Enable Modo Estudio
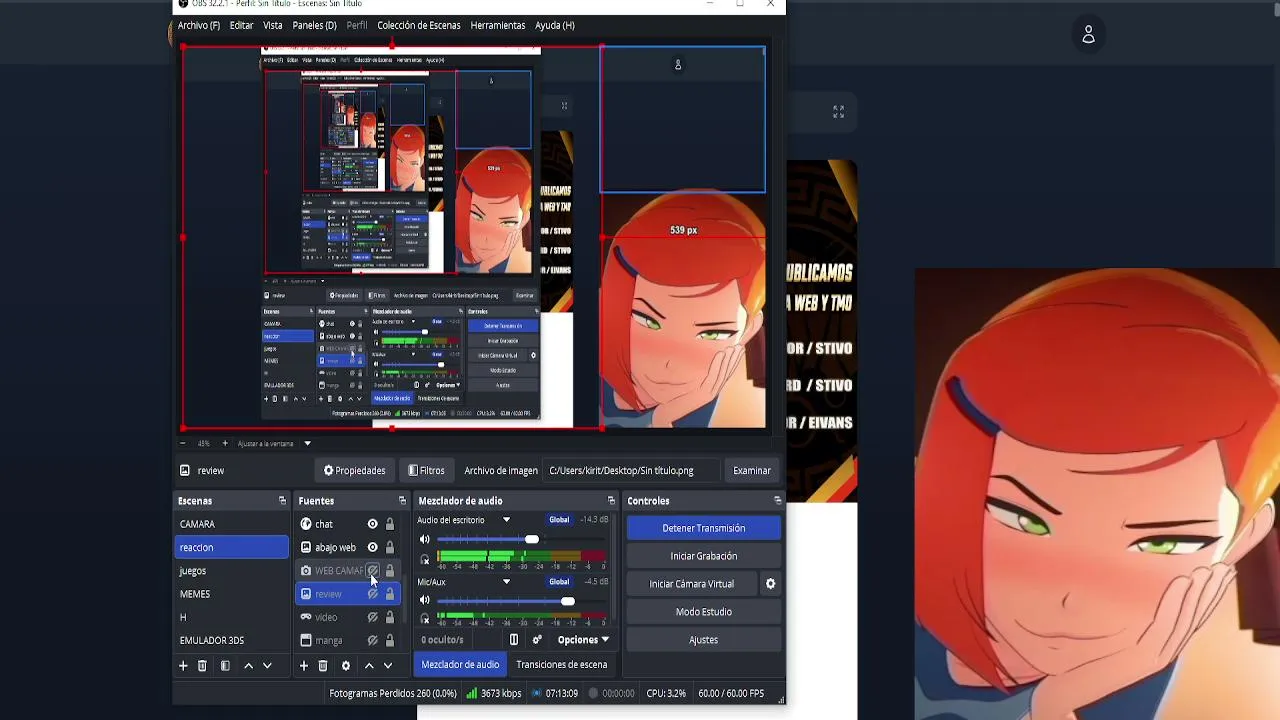 click(x=704, y=612)
